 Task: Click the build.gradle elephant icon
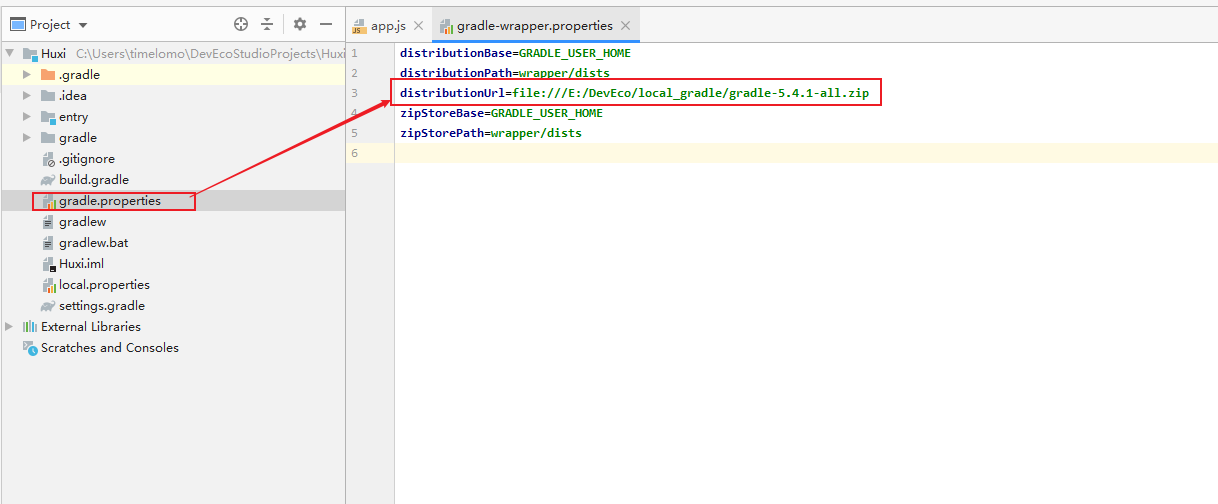tap(48, 179)
